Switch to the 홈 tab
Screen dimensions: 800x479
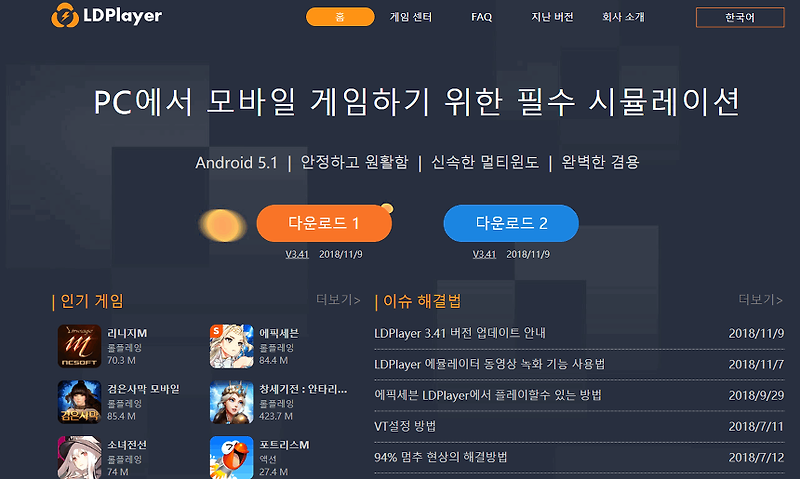[x=340, y=17]
